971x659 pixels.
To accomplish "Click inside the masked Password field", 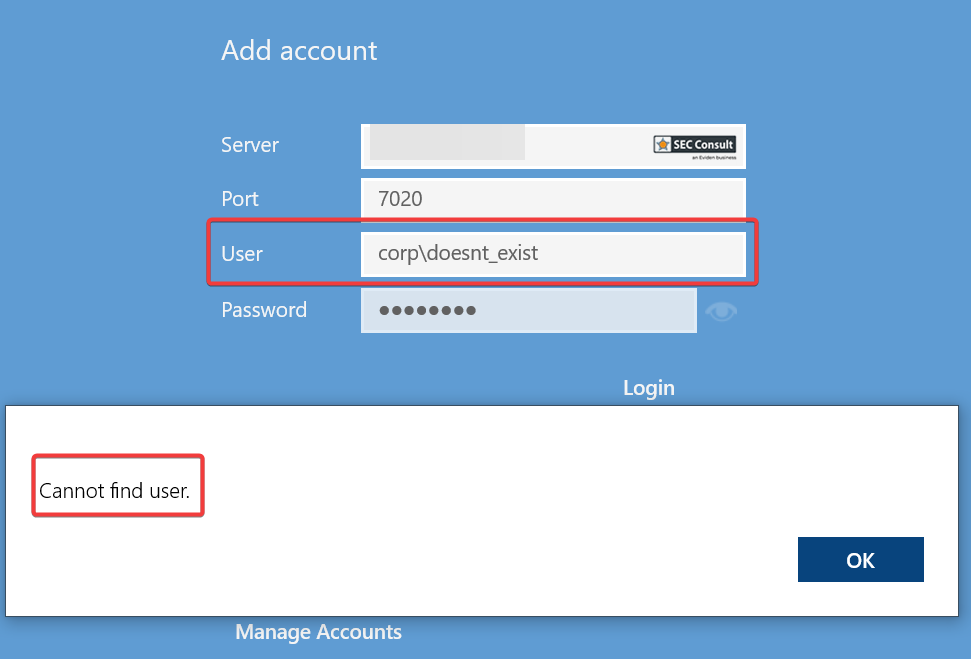I will coord(580,310).
